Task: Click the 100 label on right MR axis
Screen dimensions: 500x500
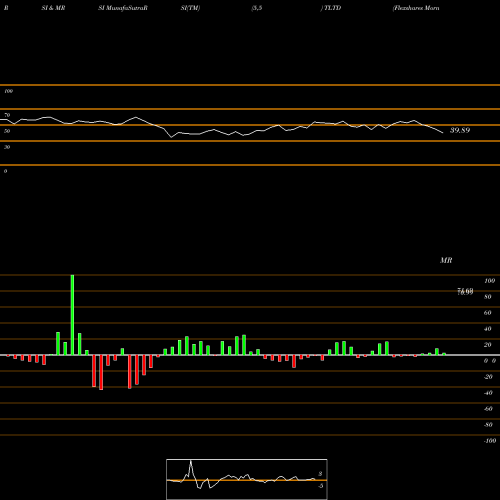Action: tap(489, 281)
